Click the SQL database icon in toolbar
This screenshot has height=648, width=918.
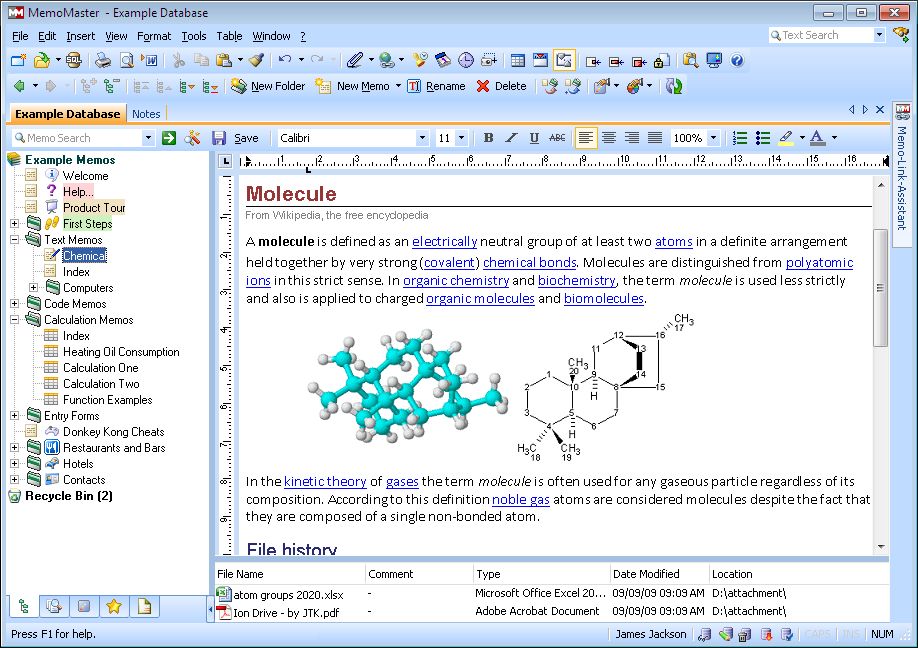click(74, 61)
